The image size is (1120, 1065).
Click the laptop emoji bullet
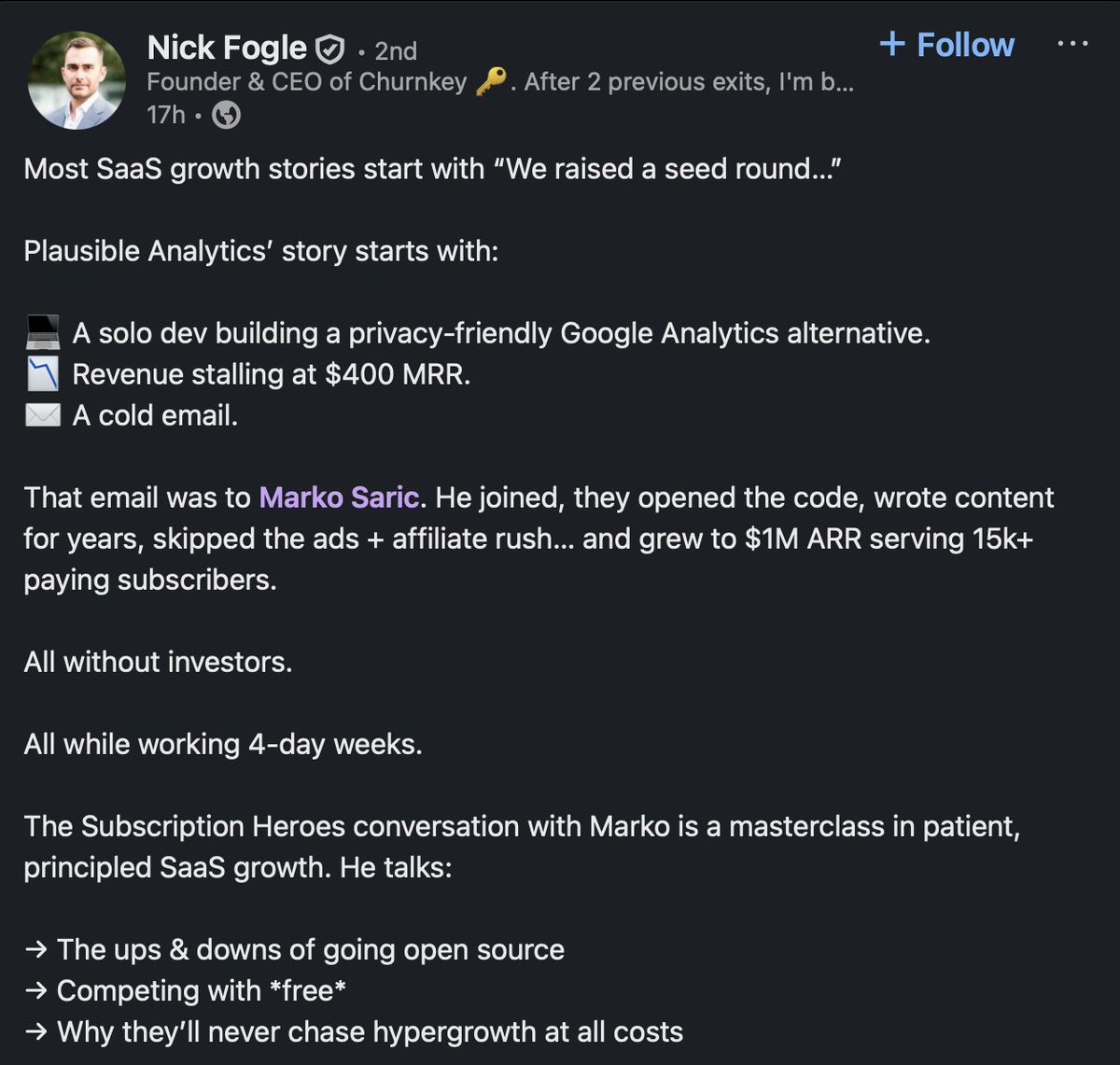pos(42,332)
